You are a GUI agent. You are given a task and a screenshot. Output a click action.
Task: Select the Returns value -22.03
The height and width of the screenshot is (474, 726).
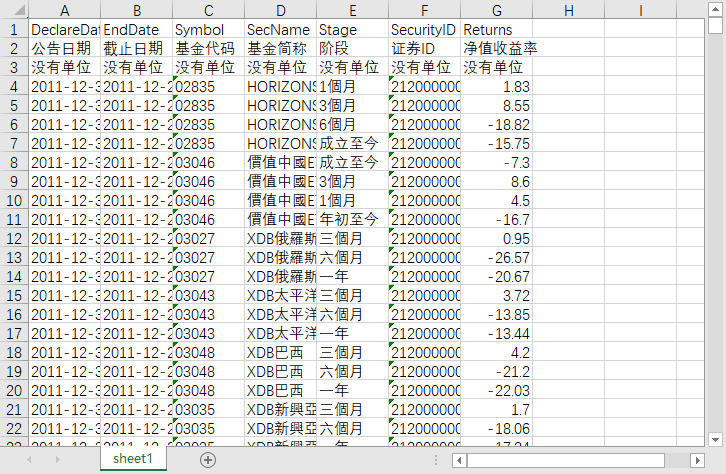click(496, 390)
